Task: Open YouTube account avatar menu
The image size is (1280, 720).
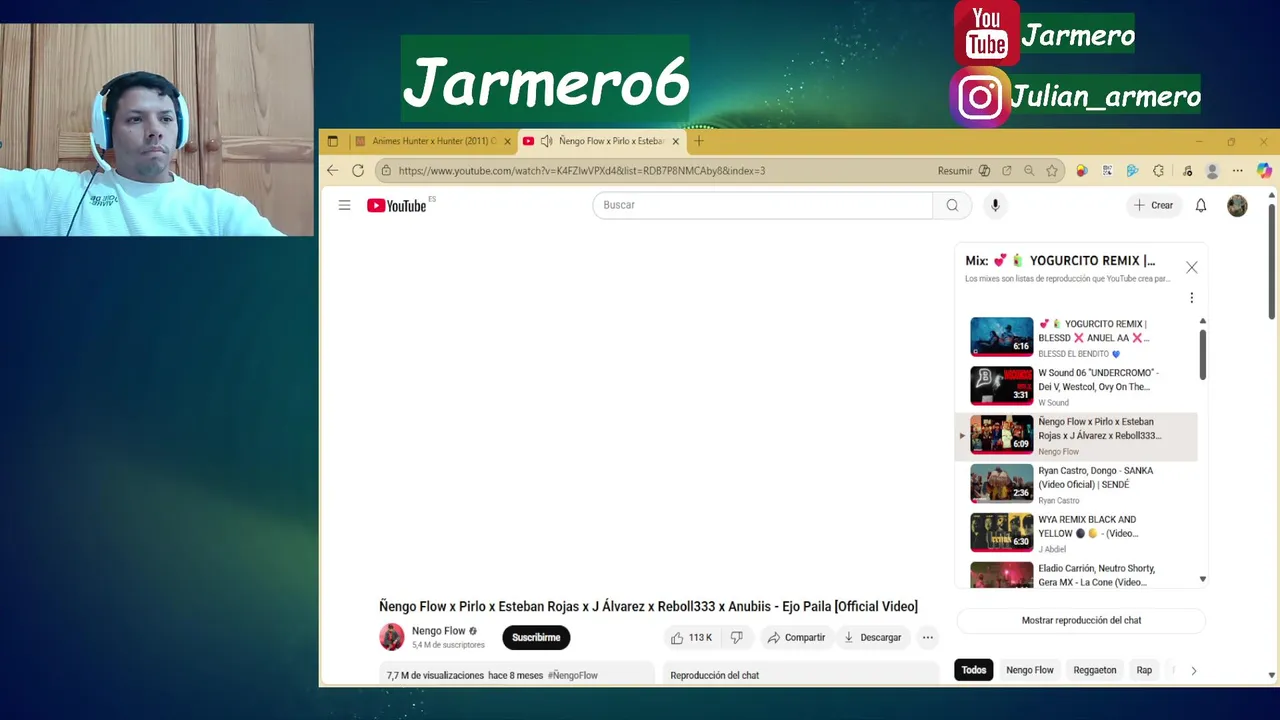Action: click(1237, 205)
